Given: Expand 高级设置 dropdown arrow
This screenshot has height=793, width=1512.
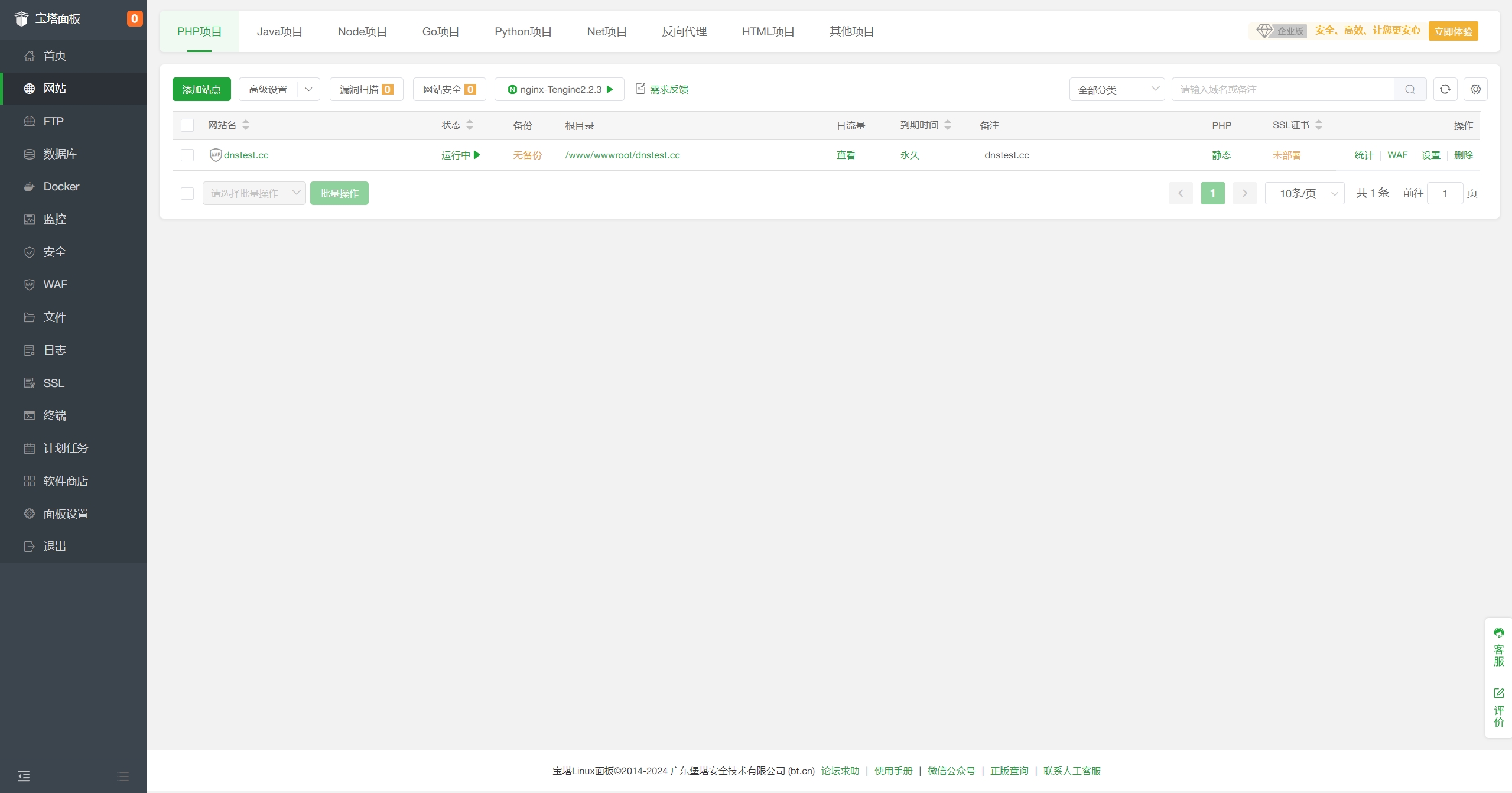Looking at the screenshot, I should click(x=308, y=89).
